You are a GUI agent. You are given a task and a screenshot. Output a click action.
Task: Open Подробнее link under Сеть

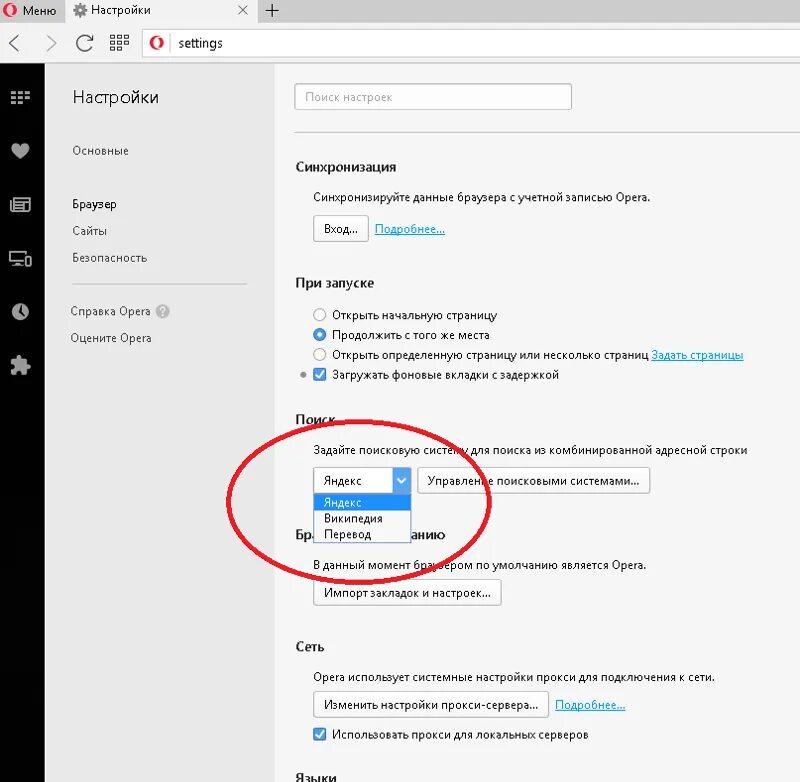[590, 705]
